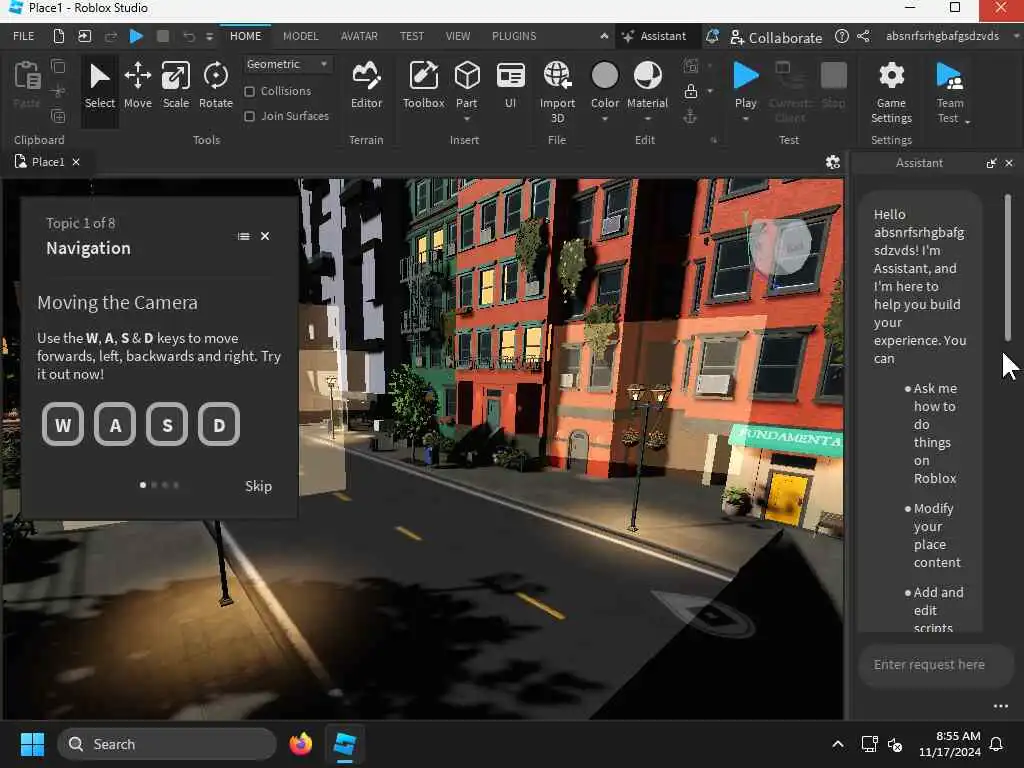Switch to the MODEL ribbon tab
Image resolution: width=1024 pixels, height=768 pixels.
[x=300, y=36]
